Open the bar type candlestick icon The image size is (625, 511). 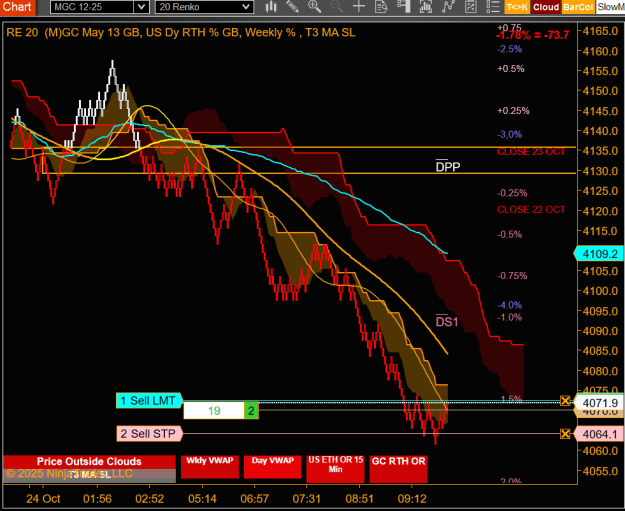click(x=271, y=7)
